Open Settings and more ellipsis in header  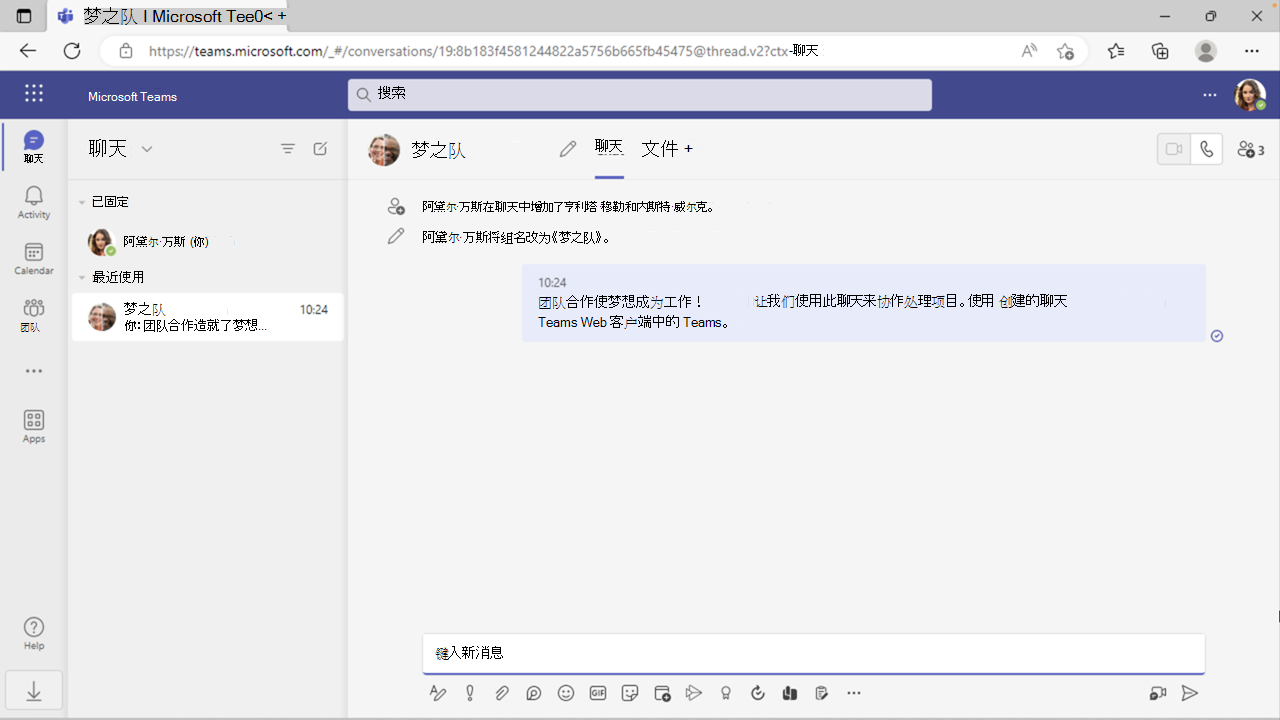point(1210,95)
